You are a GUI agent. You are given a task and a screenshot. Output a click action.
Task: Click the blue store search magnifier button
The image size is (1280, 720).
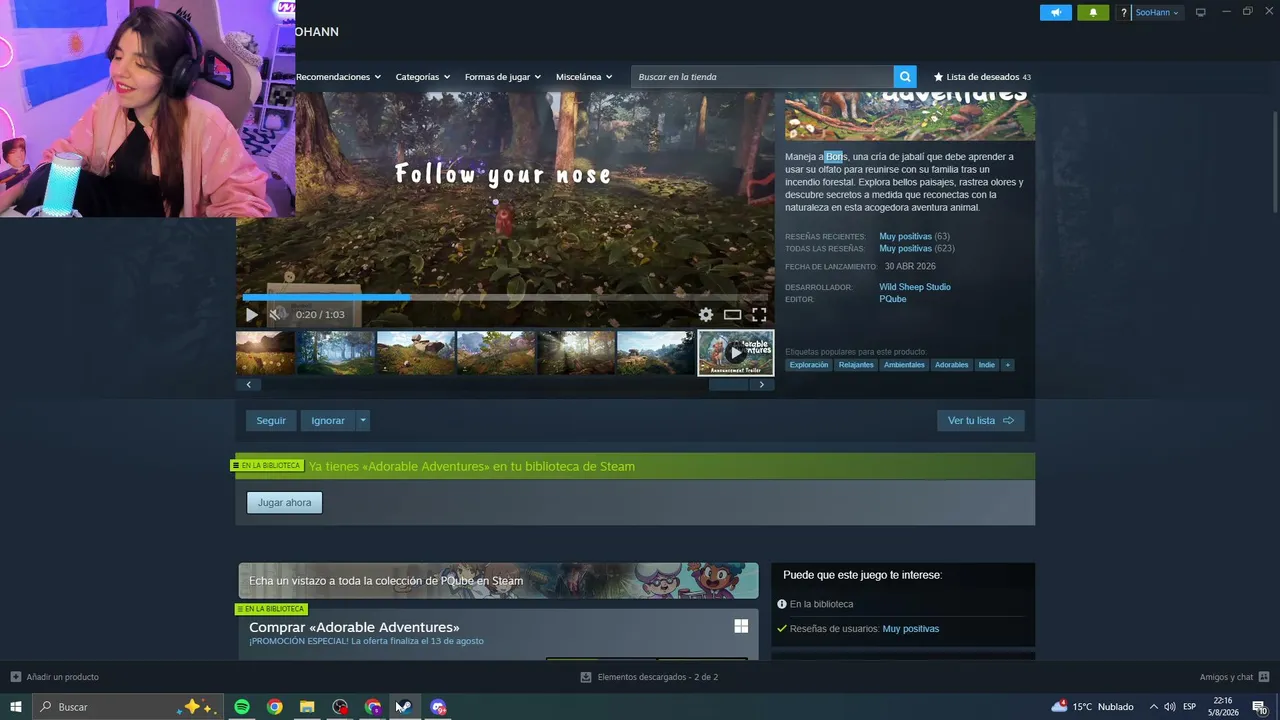pyautogui.click(x=905, y=77)
